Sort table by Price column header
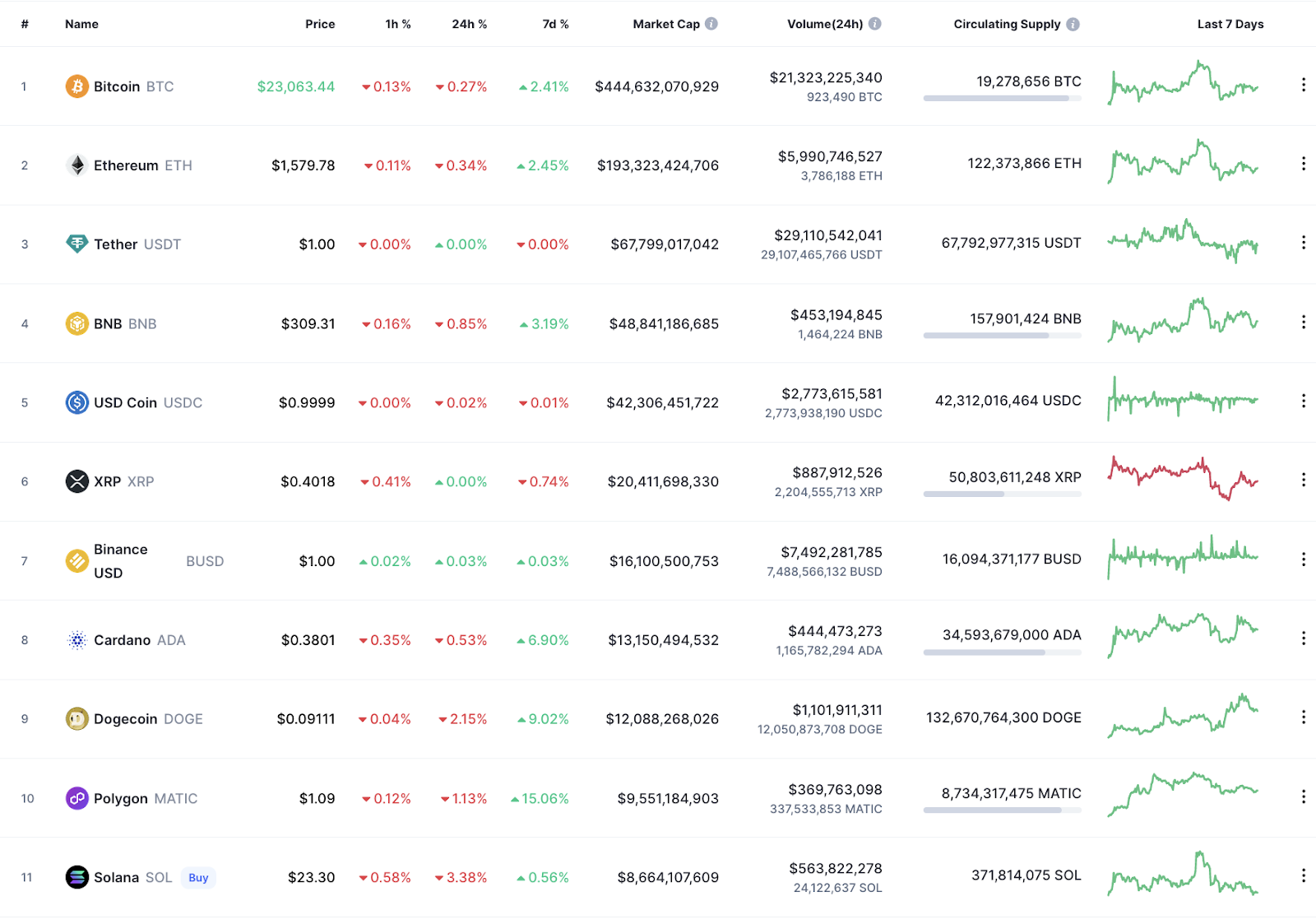This screenshot has height=924, width=1316. click(x=320, y=25)
